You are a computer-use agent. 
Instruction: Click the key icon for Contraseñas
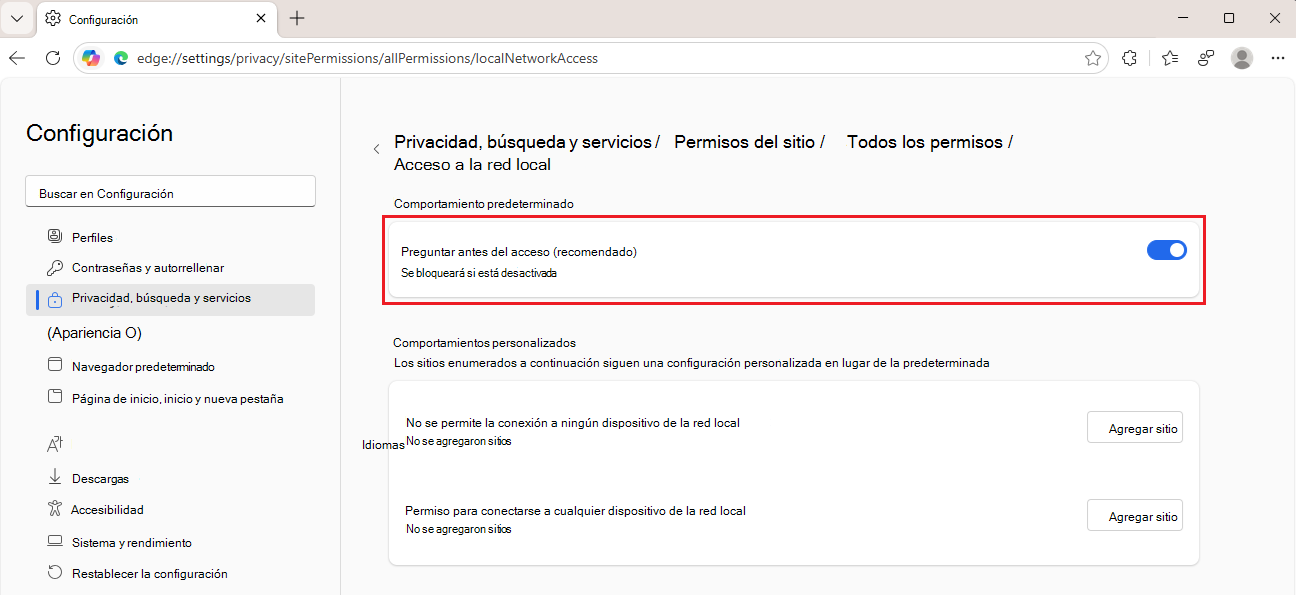[x=55, y=268]
